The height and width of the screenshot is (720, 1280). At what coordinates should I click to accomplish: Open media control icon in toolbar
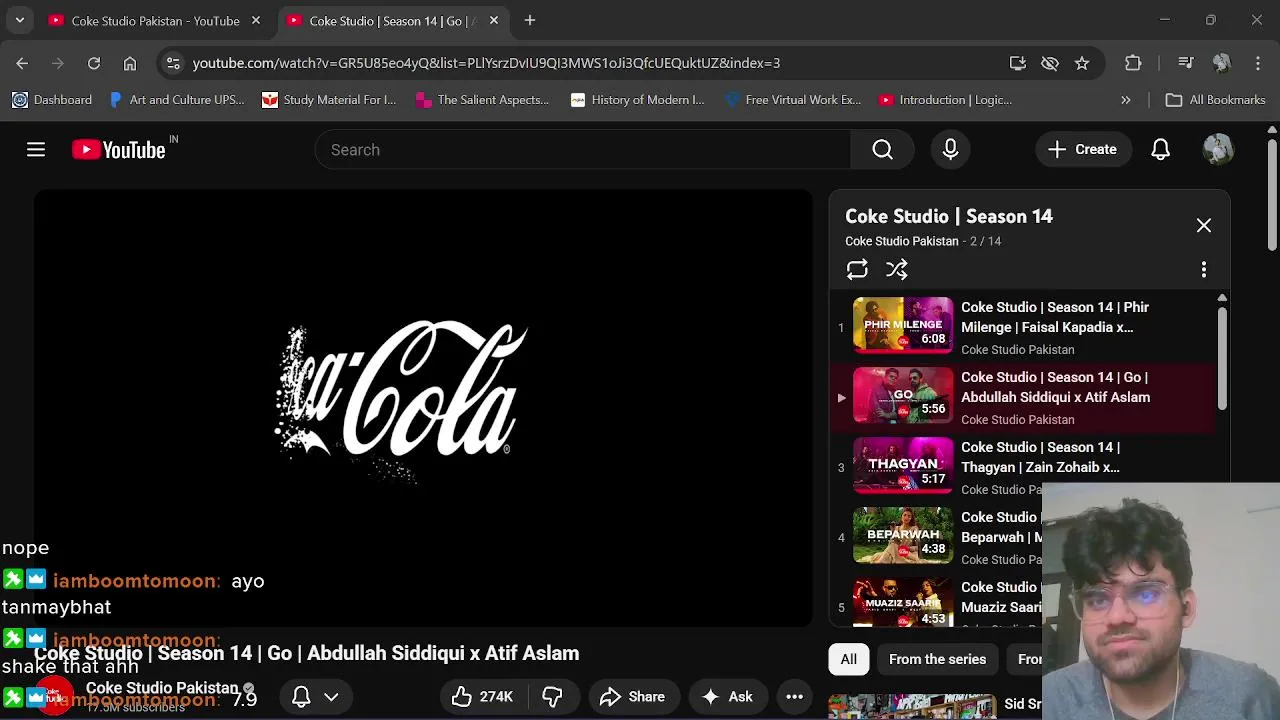point(1186,63)
